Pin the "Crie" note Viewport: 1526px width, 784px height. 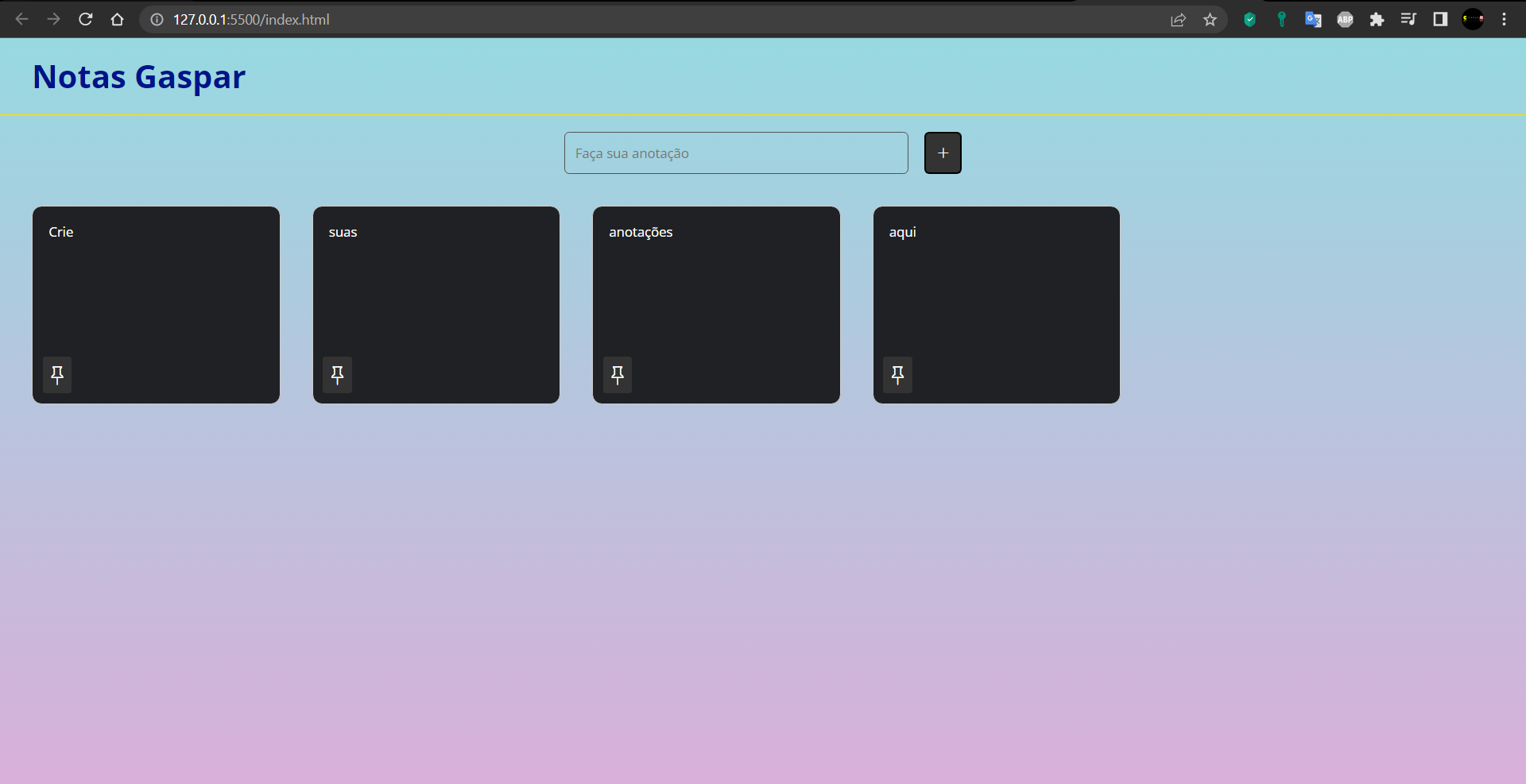click(56, 374)
